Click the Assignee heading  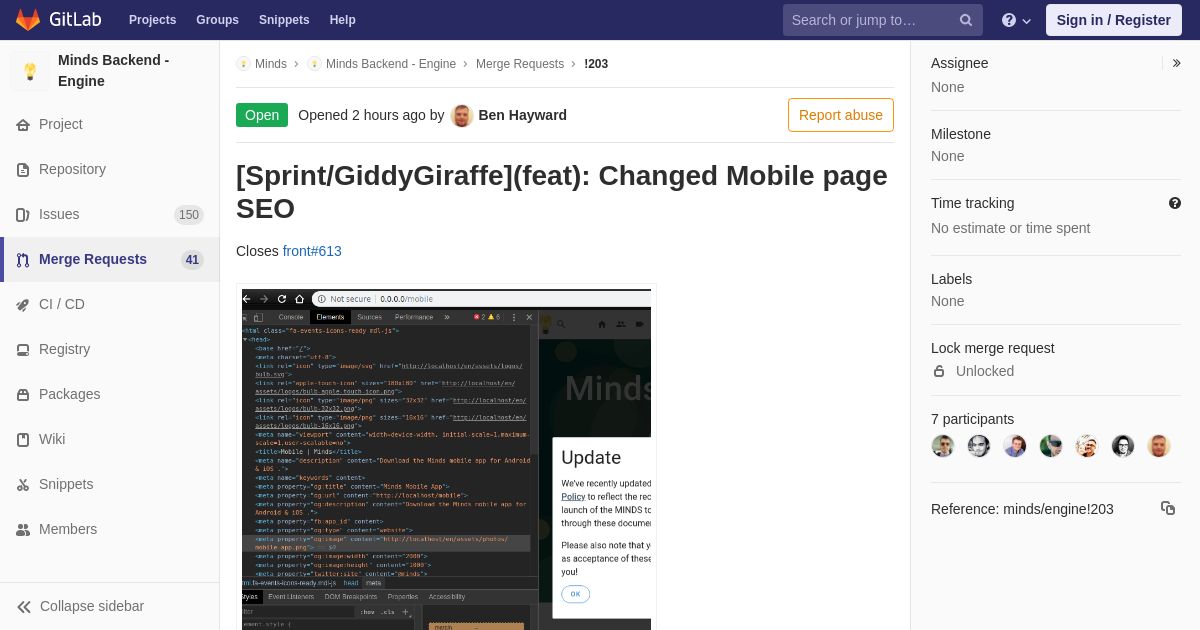point(959,63)
